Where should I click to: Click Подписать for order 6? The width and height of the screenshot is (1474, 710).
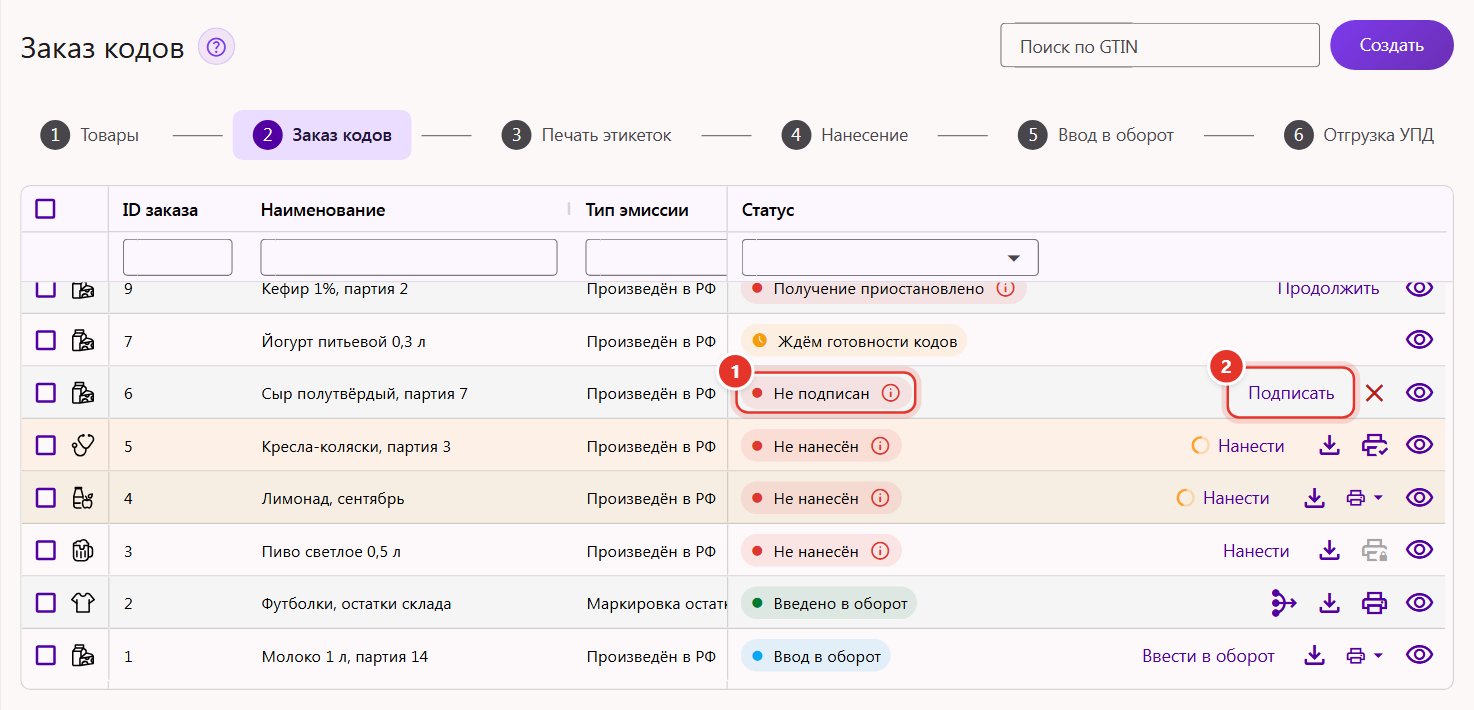(1291, 393)
